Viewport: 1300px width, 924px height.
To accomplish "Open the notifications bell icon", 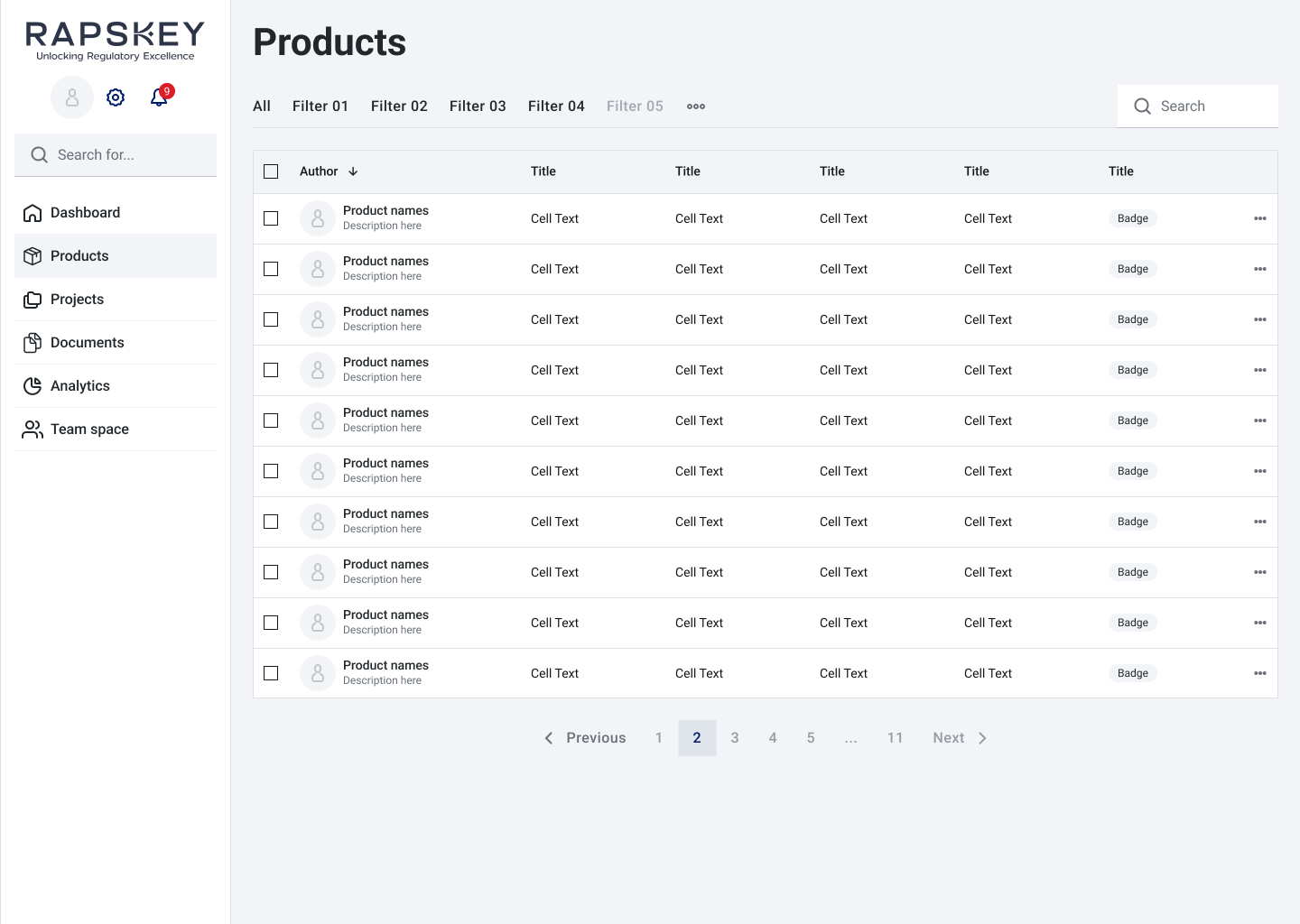I will pyautogui.click(x=160, y=97).
